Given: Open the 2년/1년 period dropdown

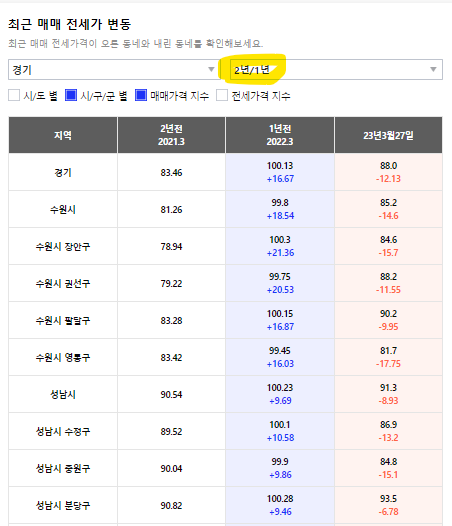Looking at the screenshot, I should tap(336, 70).
